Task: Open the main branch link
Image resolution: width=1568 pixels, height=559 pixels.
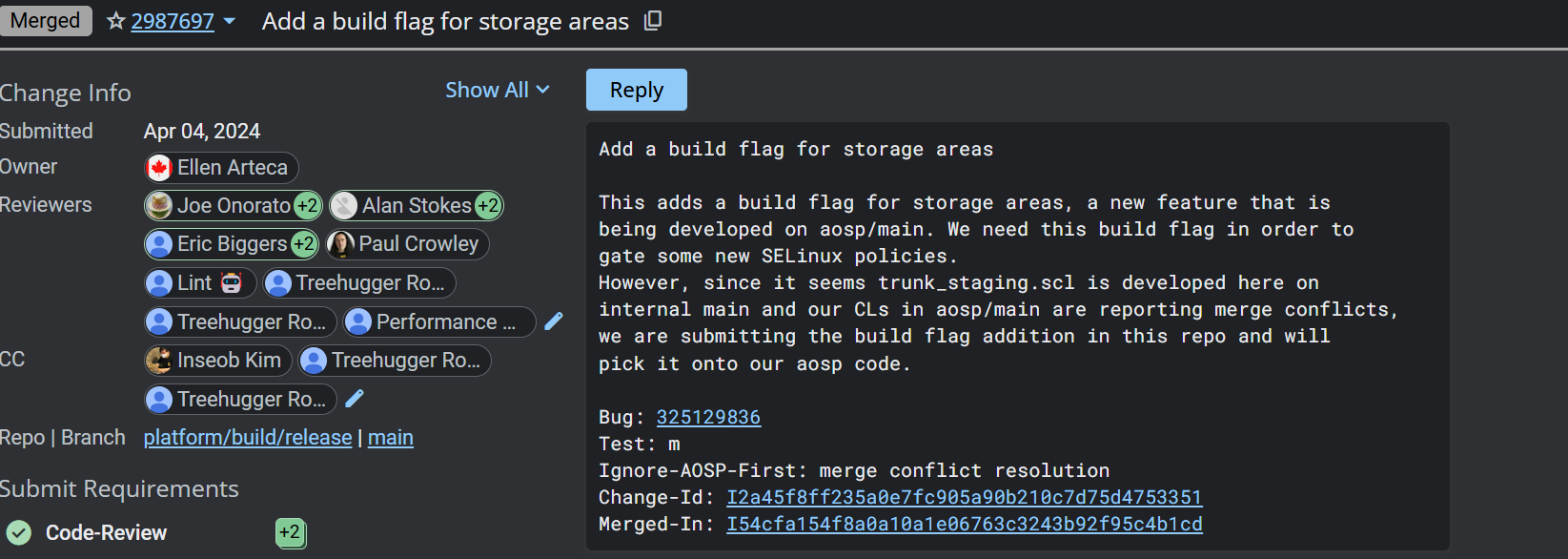Action: tap(391, 438)
